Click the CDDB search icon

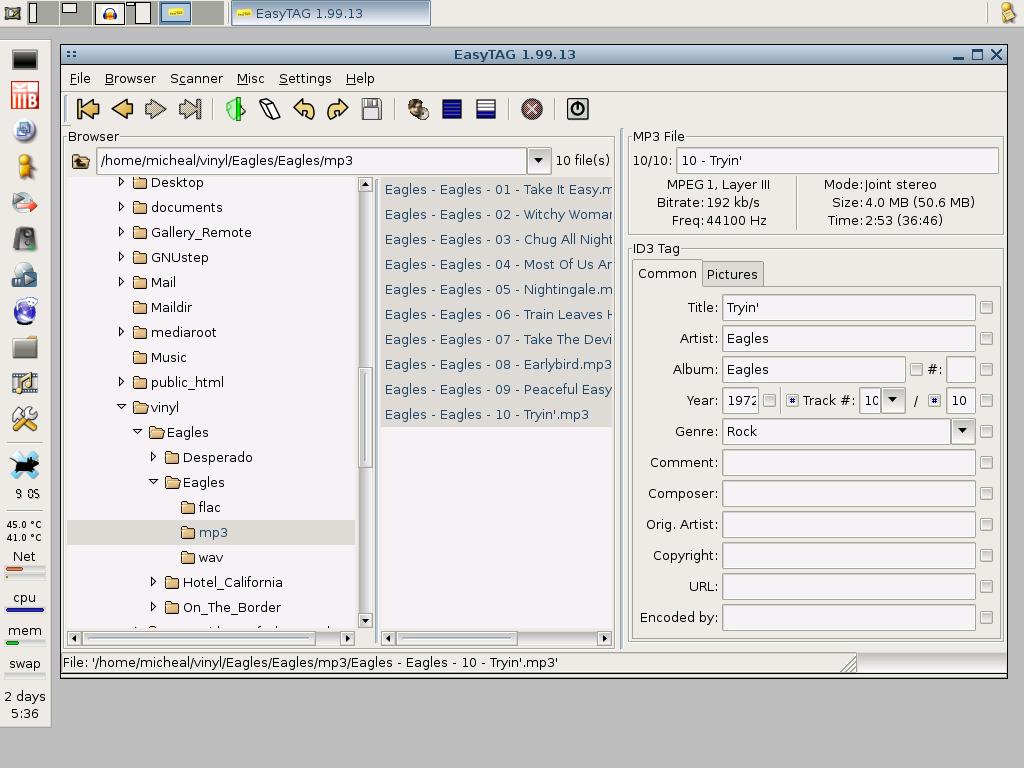[418, 109]
